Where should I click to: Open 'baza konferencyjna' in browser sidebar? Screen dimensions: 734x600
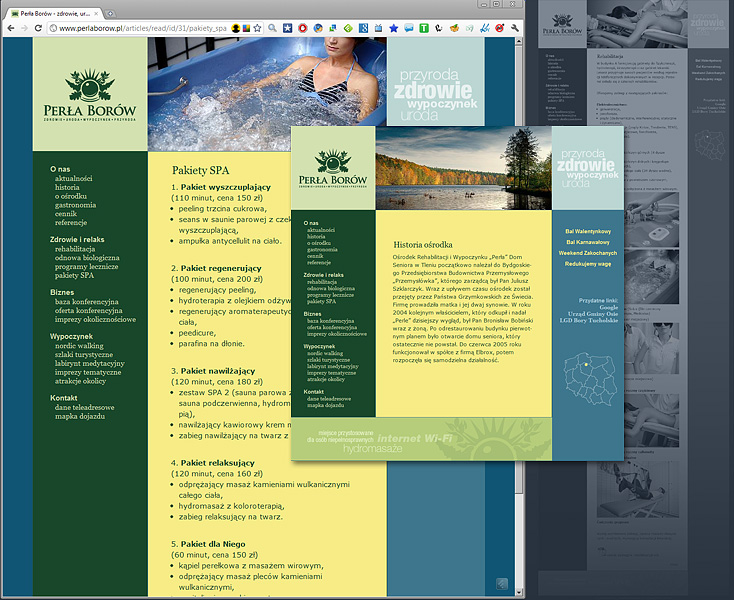87,302
